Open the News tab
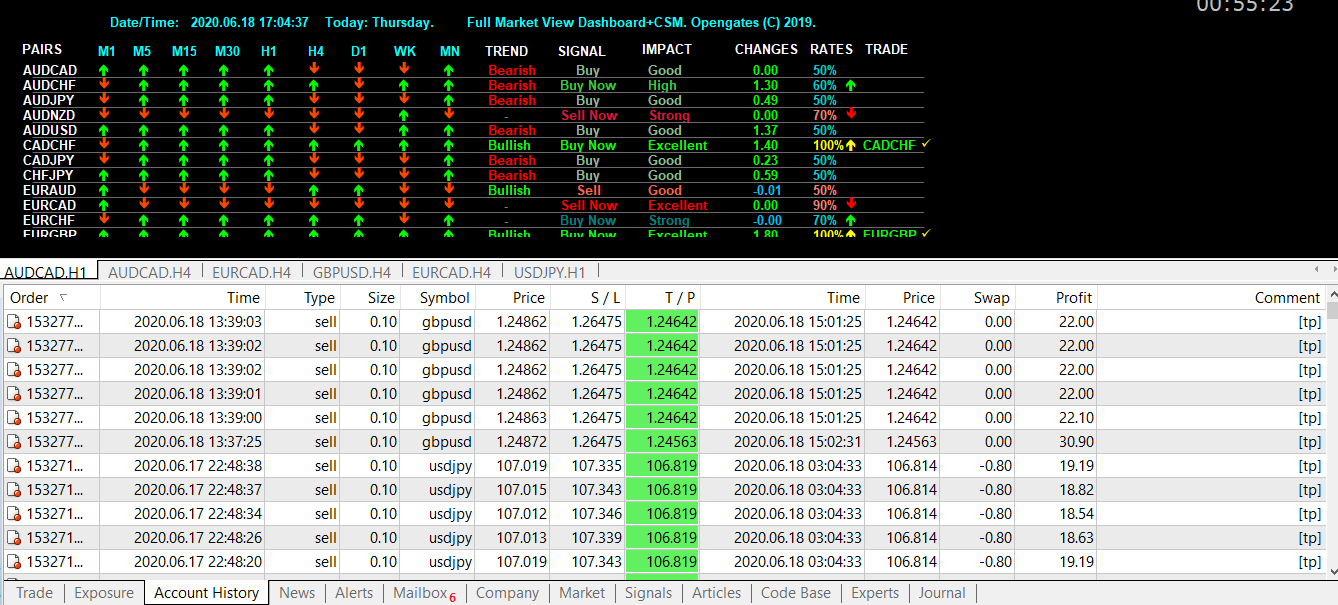Viewport: 1338px width, 605px height. coord(297,593)
